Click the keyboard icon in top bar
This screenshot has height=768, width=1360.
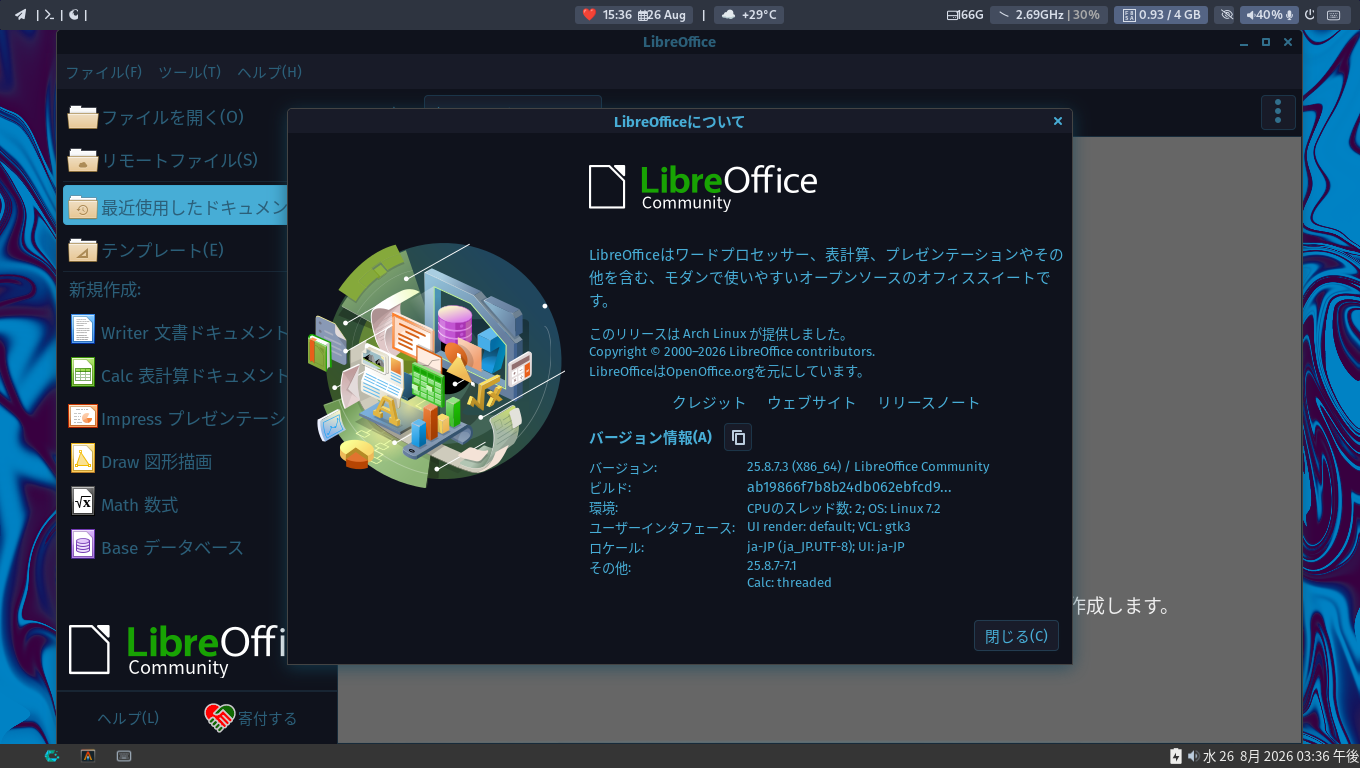(1333, 15)
